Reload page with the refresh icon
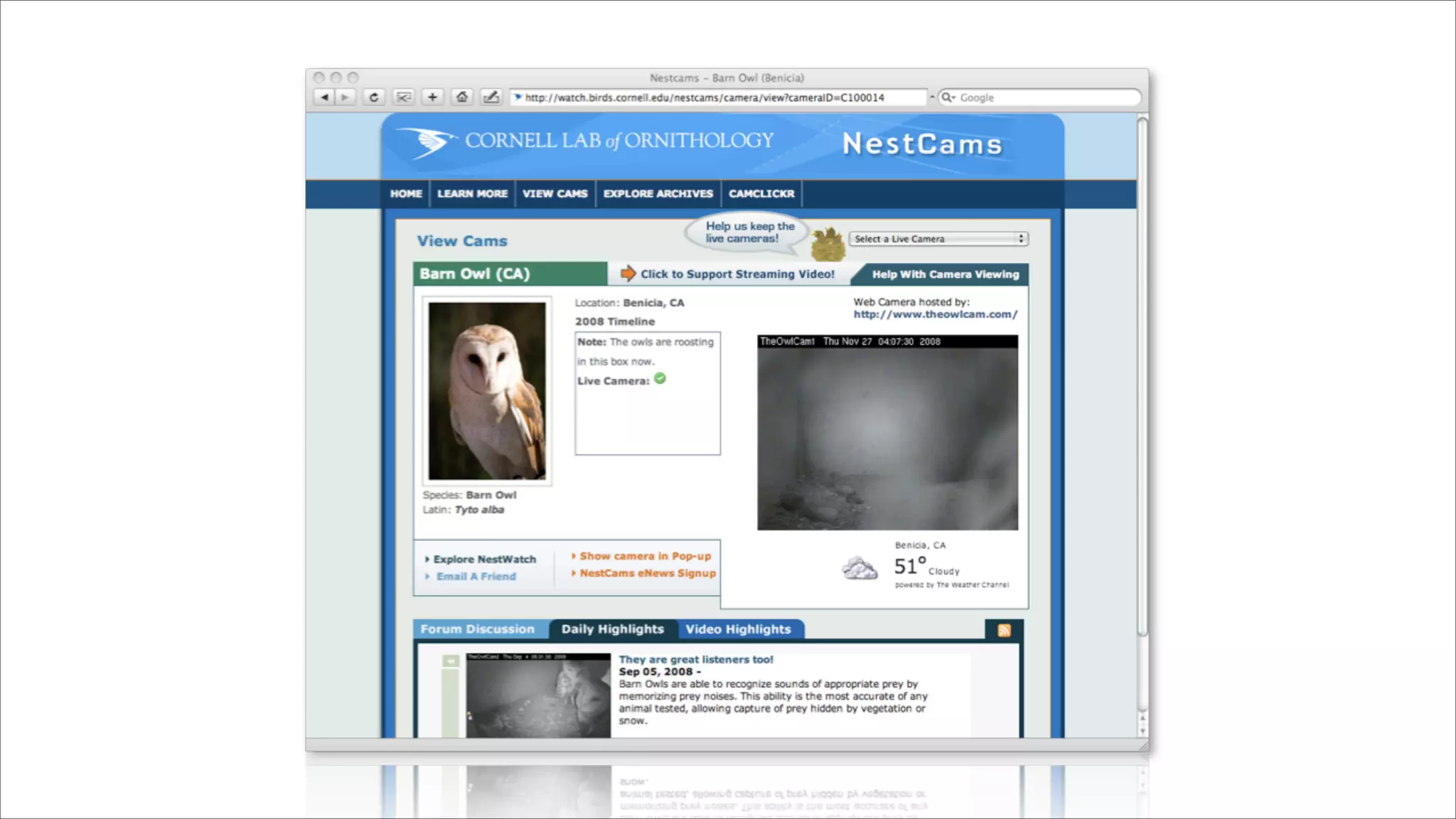This screenshot has height=819, width=1456. [374, 97]
